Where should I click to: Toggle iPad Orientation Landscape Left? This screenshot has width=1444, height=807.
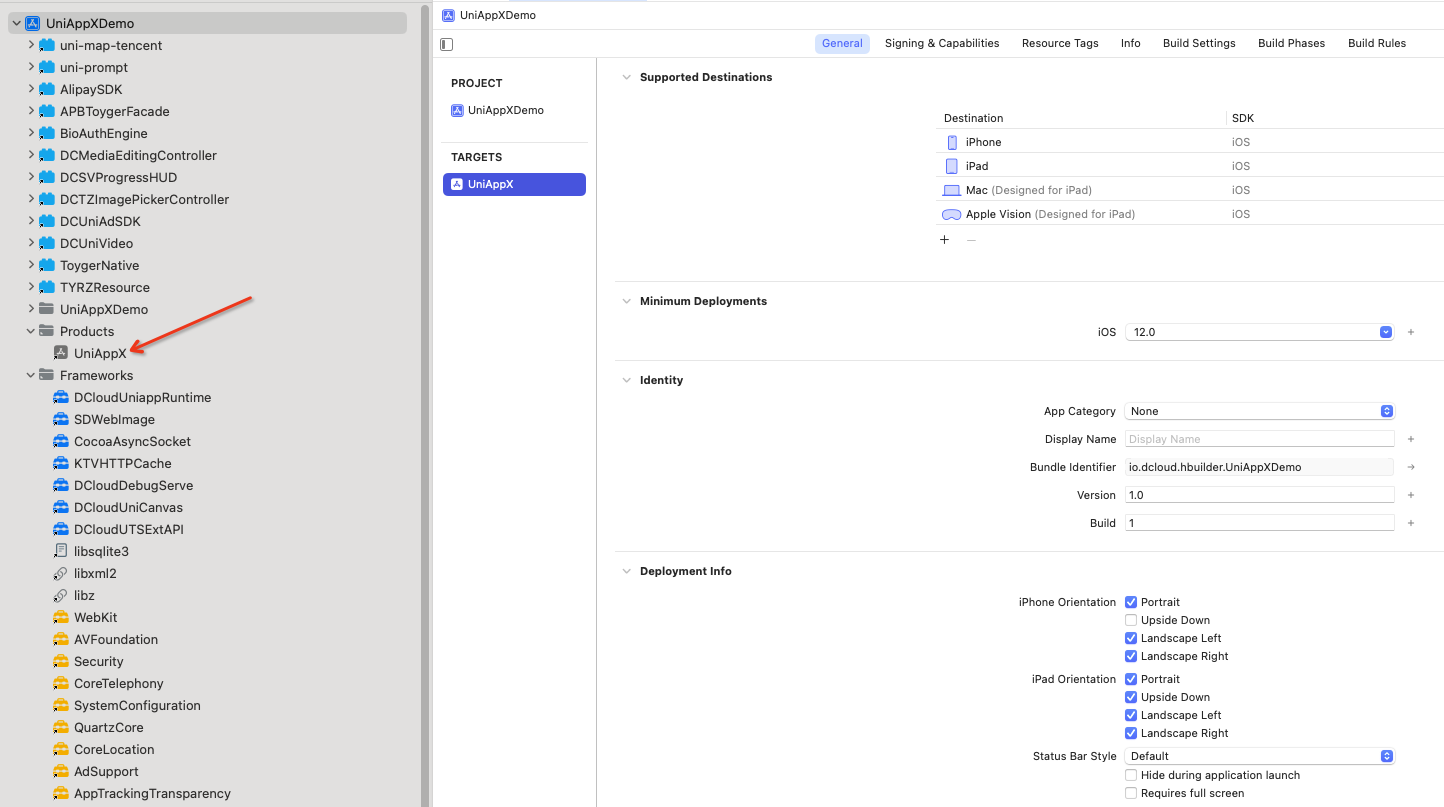pos(1131,715)
